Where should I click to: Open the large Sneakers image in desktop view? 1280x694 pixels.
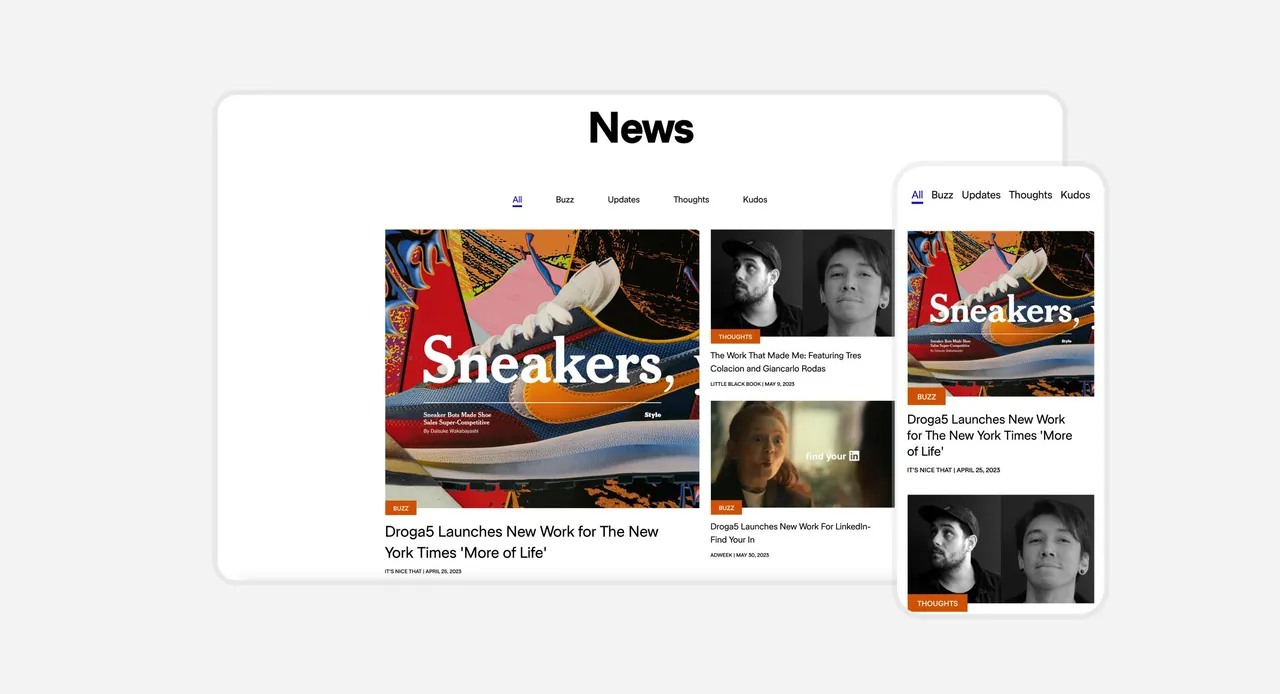[x=542, y=369]
